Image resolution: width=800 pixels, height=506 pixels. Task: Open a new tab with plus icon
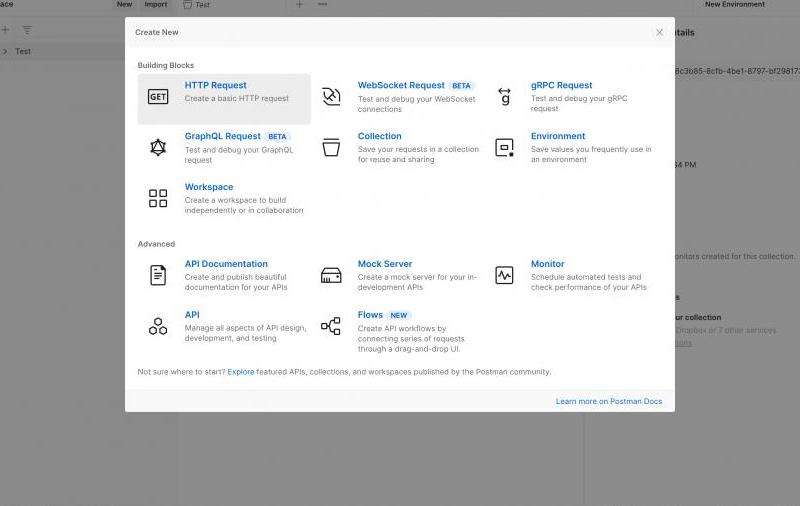point(299,4)
